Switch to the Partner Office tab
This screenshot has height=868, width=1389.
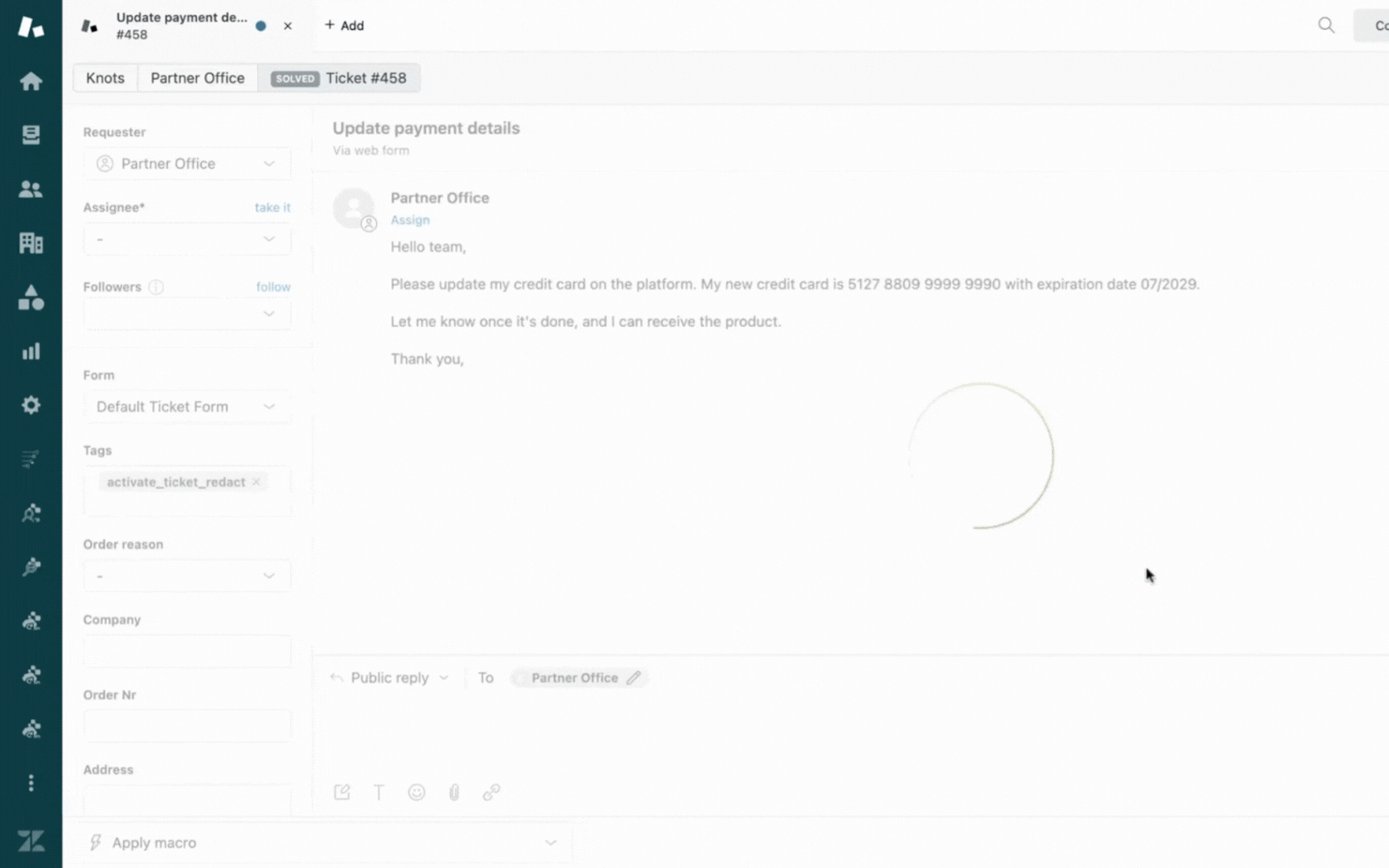tap(197, 78)
